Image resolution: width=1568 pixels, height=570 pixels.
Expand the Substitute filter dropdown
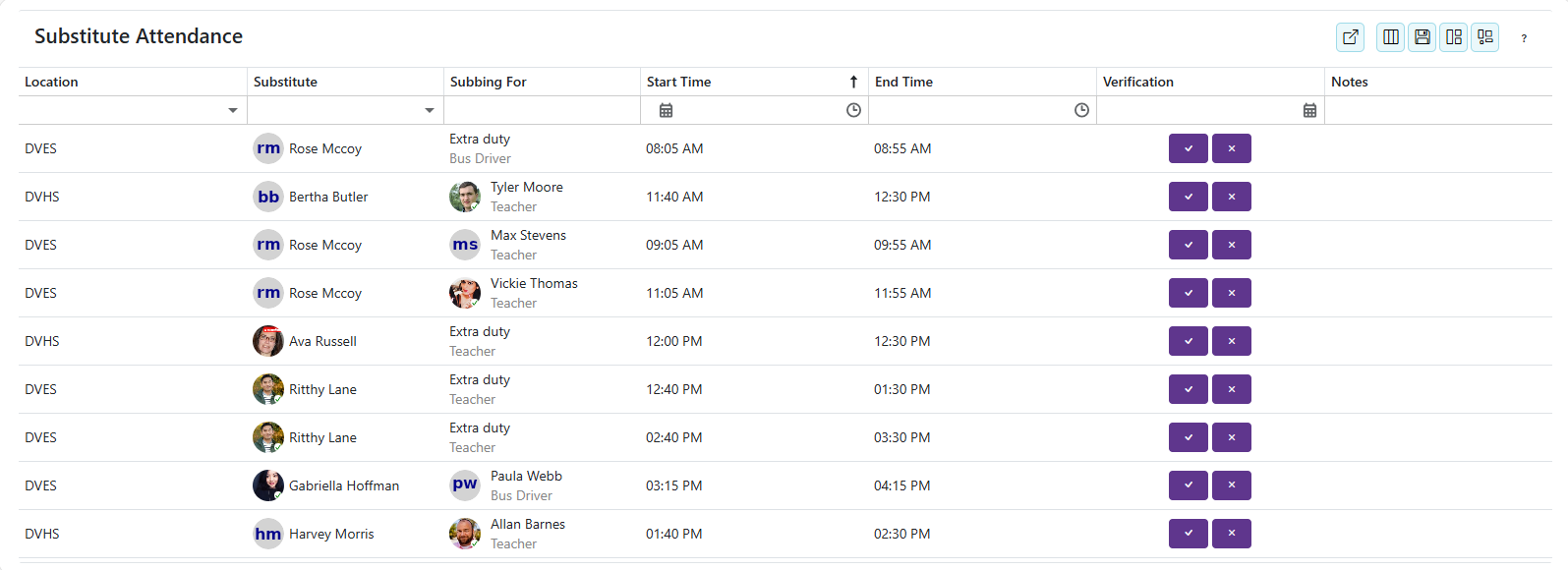[430, 110]
